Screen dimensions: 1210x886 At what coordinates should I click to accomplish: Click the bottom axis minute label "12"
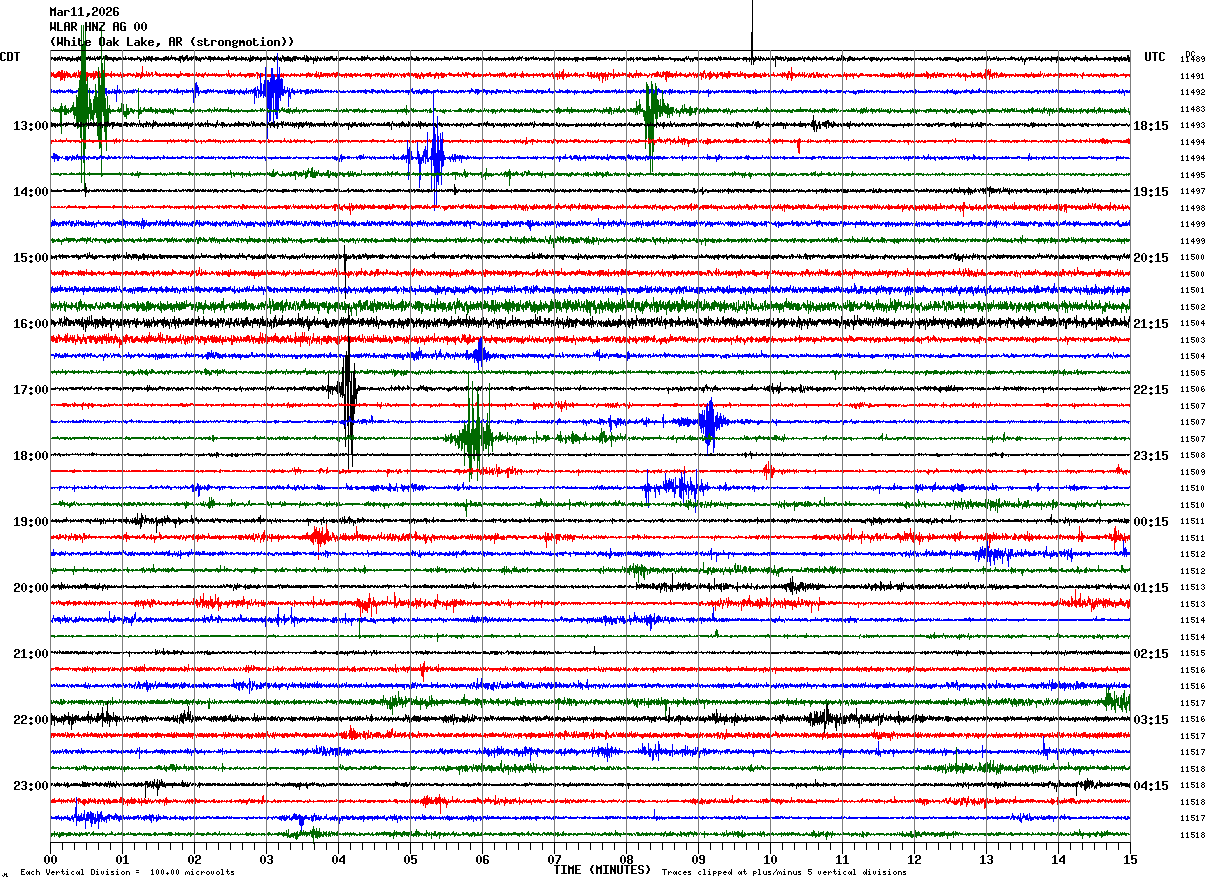(914, 859)
